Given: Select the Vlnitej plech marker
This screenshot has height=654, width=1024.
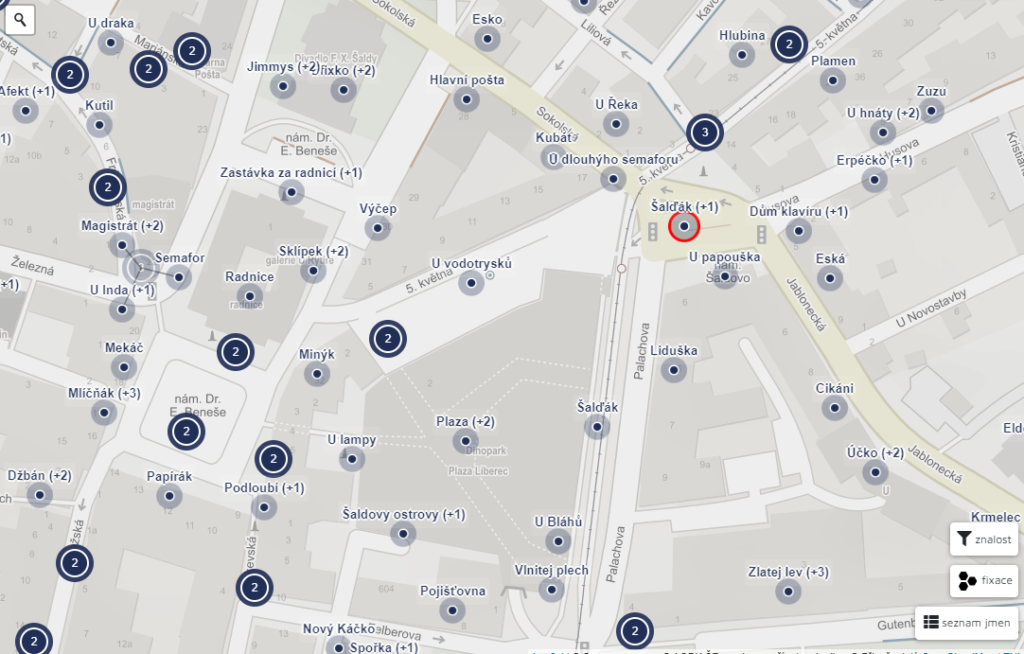Looking at the screenshot, I should tap(551, 589).
